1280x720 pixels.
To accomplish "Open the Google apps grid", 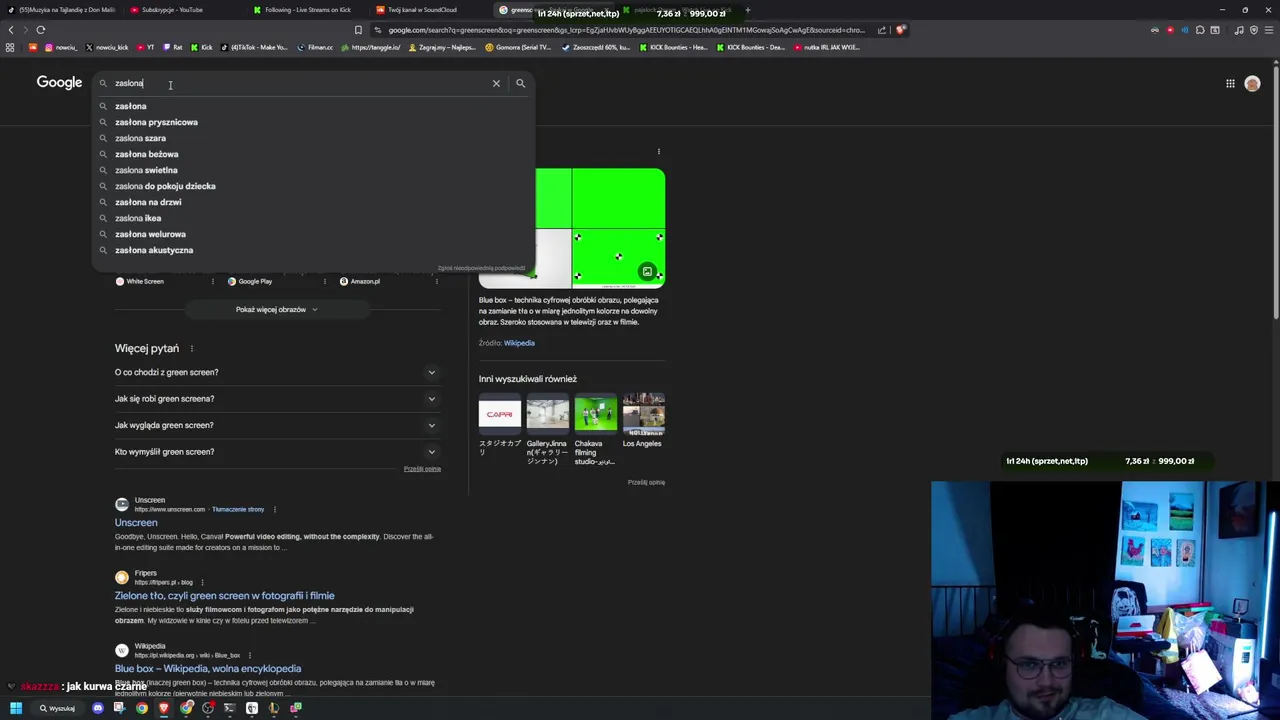I will (1230, 83).
